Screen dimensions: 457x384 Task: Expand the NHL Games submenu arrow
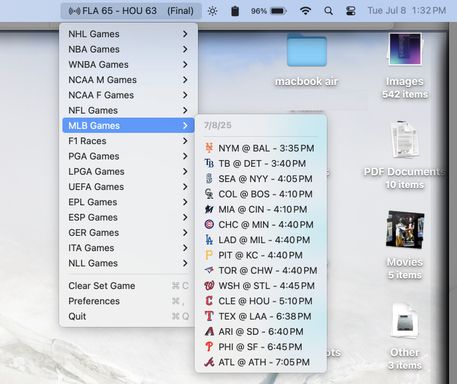[185, 34]
